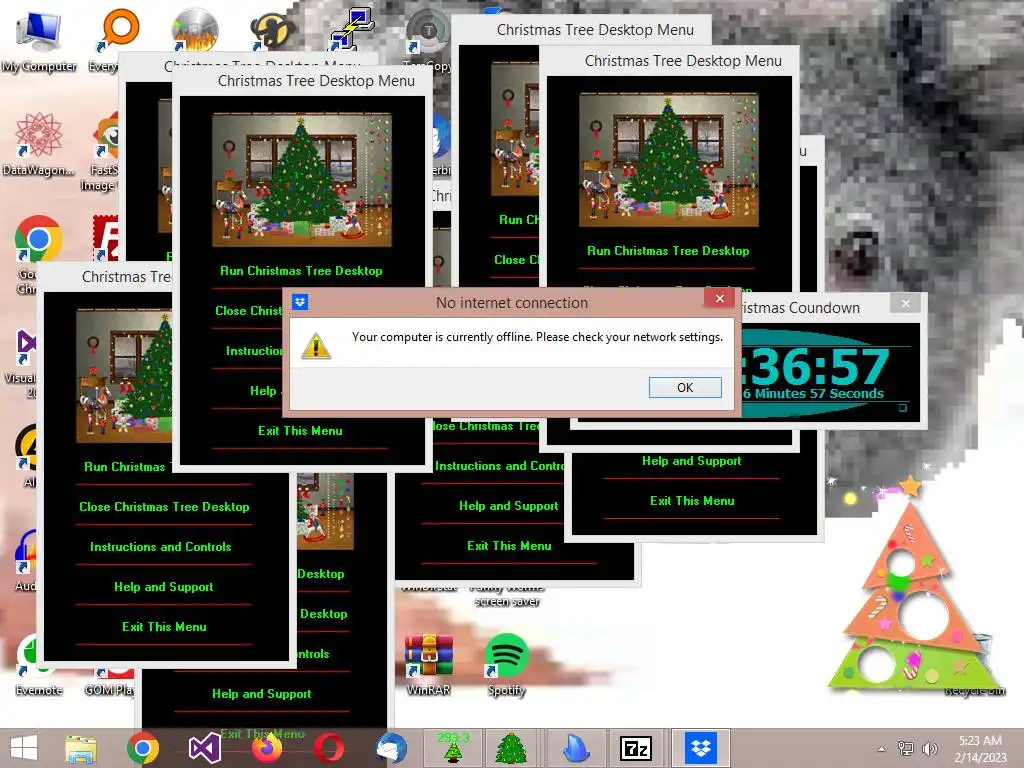Image resolution: width=1024 pixels, height=768 pixels.
Task: Open network status in the system tray
Action: point(905,749)
